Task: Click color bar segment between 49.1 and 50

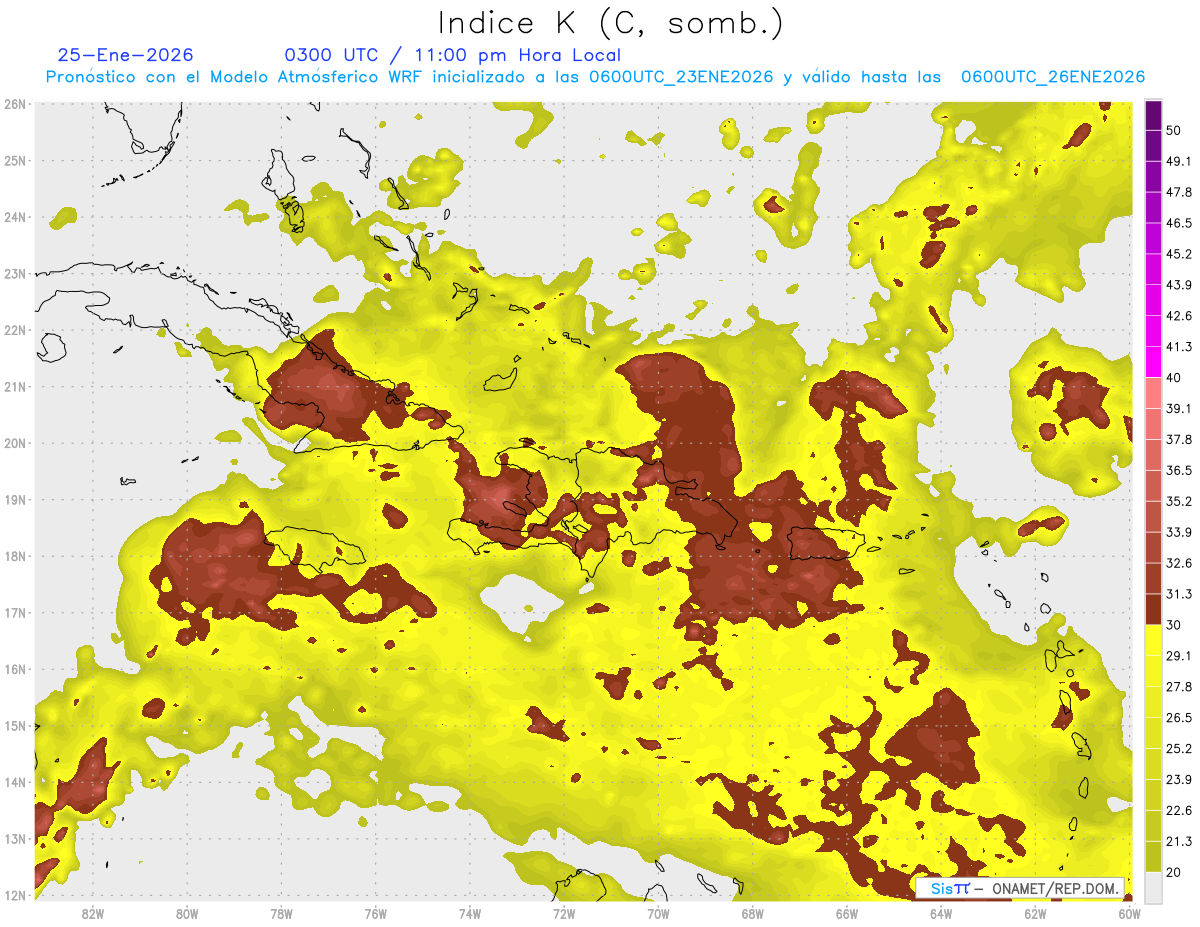Action: [x=1154, y=145]
